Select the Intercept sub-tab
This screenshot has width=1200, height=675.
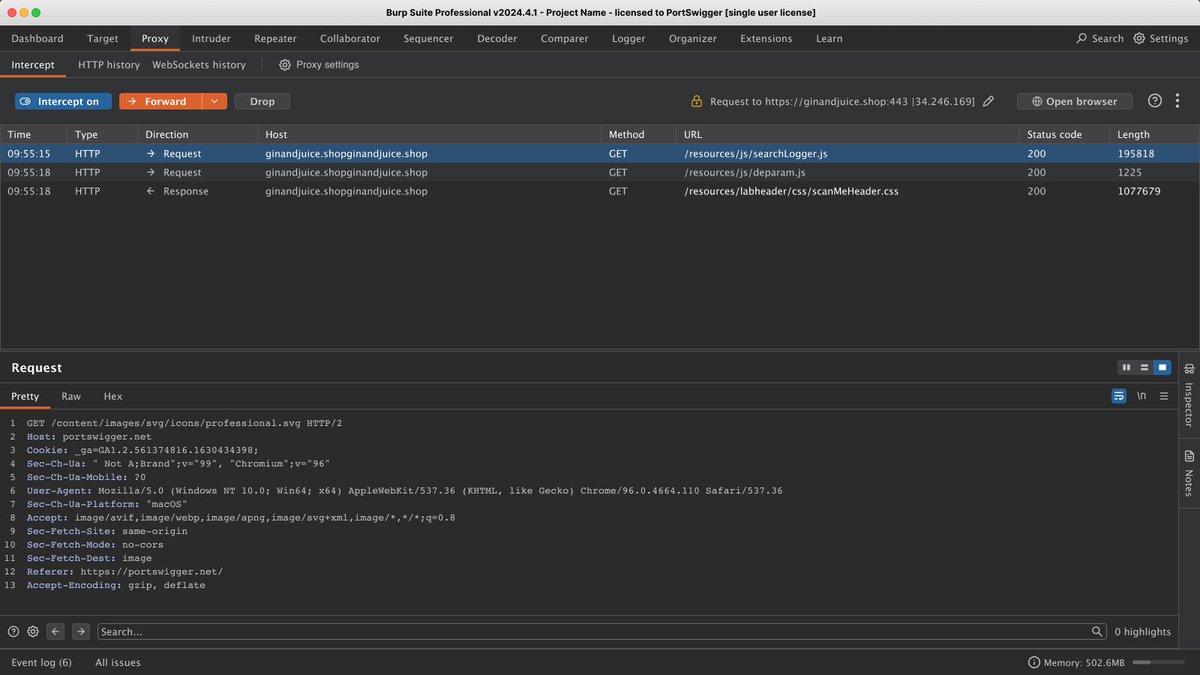click(x=33, y=65)
